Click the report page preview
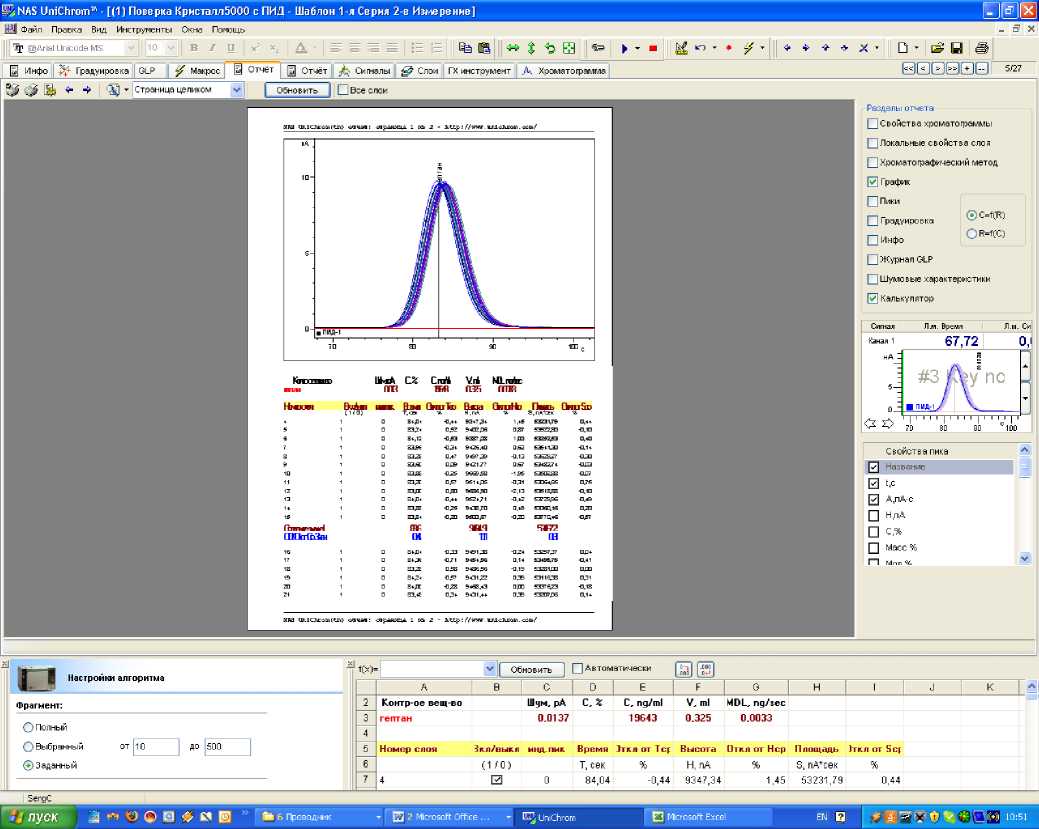Image resolution: width=1039 pixels, height=829 pixels. coord(429,368)
